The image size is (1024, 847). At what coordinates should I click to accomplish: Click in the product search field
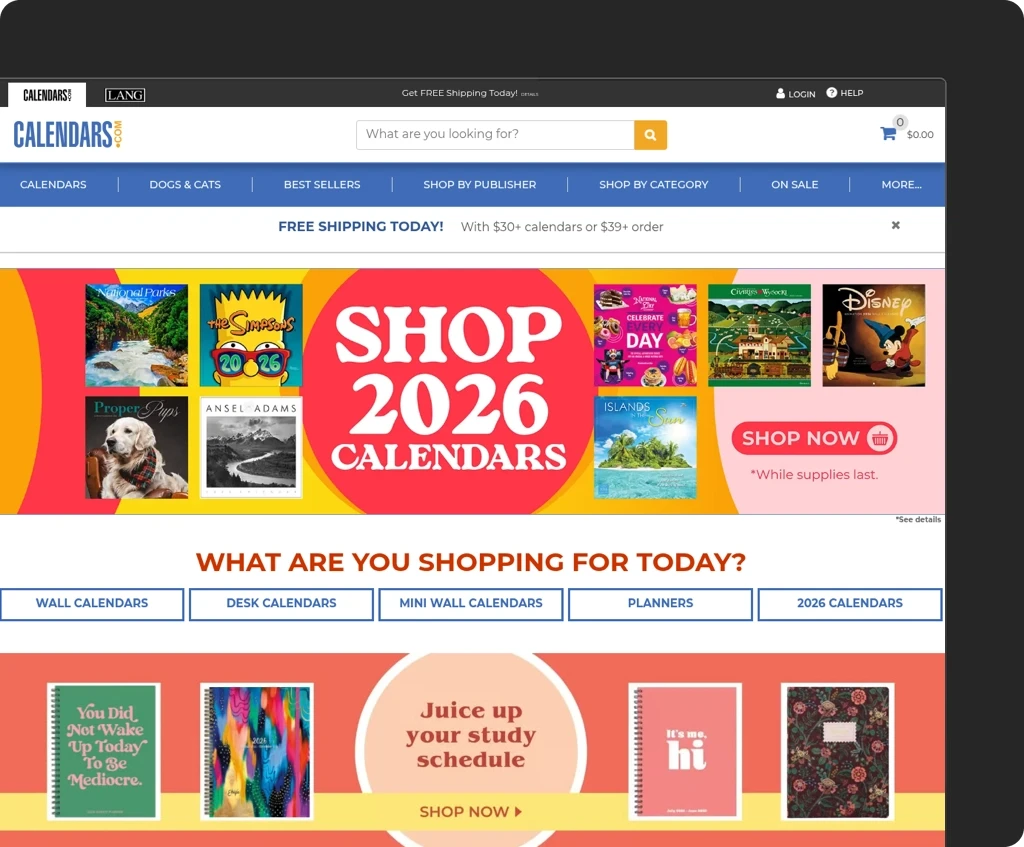pyautogui.click(x=495, y=135)
